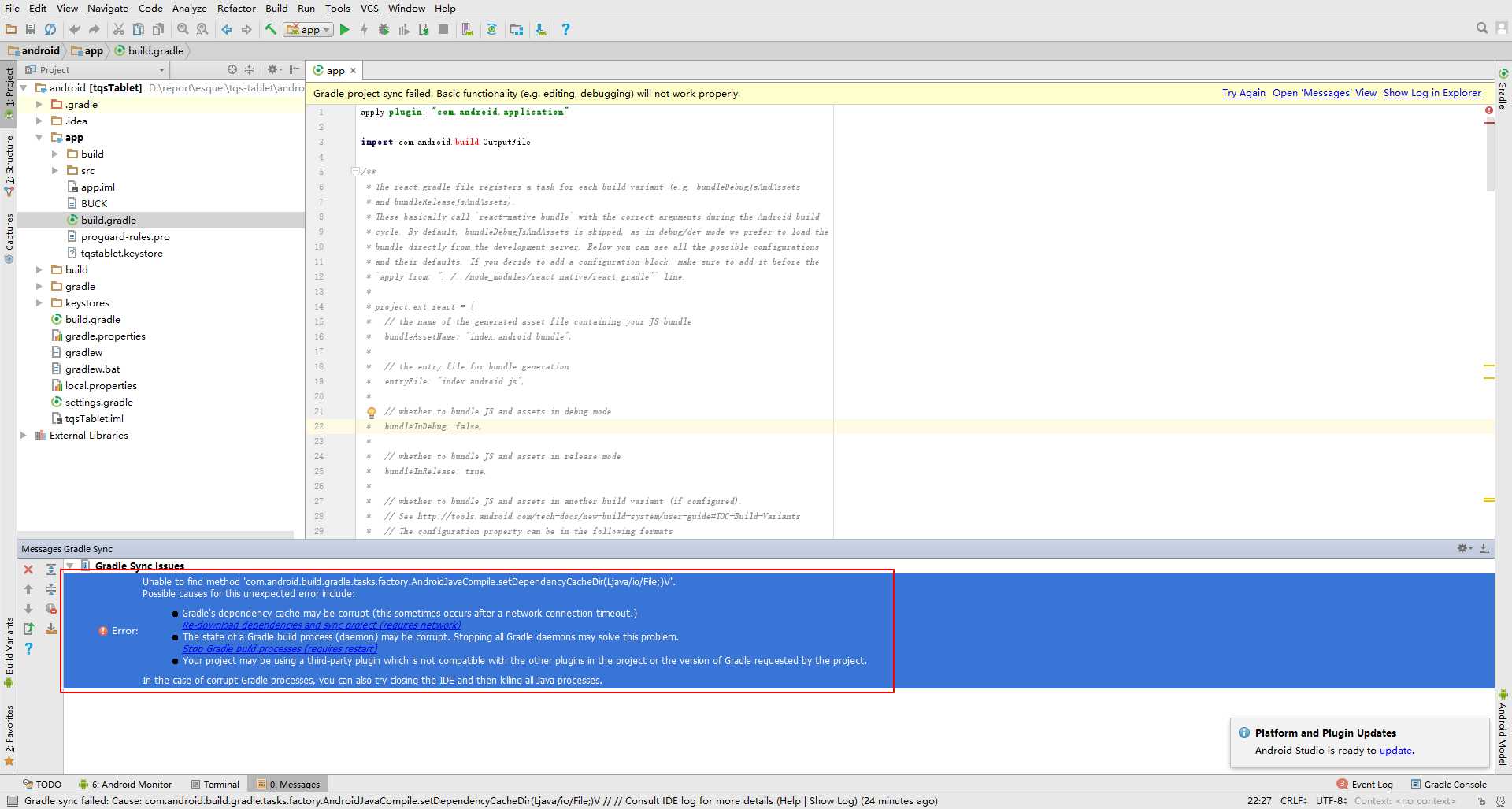The image size is (1512, 809).
Task: Expand the keystores folder arrow
Action: (x=39, y=302)
